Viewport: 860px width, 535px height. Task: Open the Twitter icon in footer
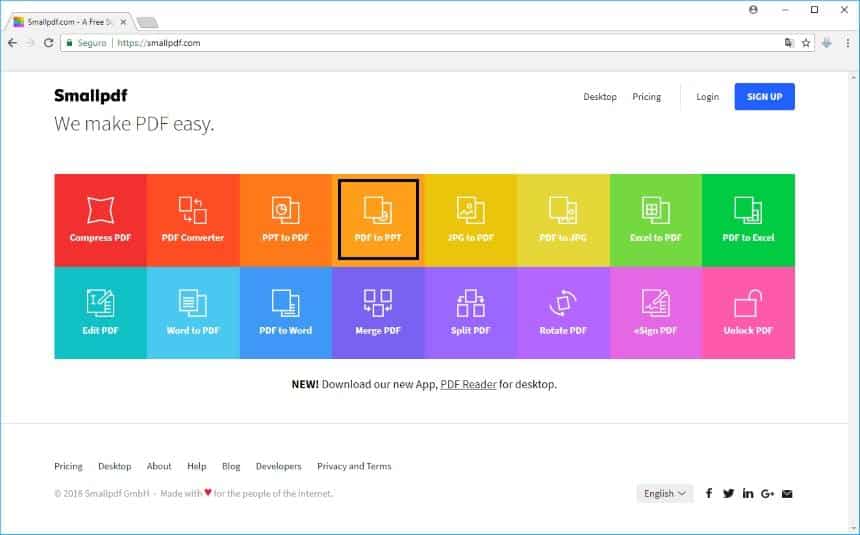(x=728, y=494)
